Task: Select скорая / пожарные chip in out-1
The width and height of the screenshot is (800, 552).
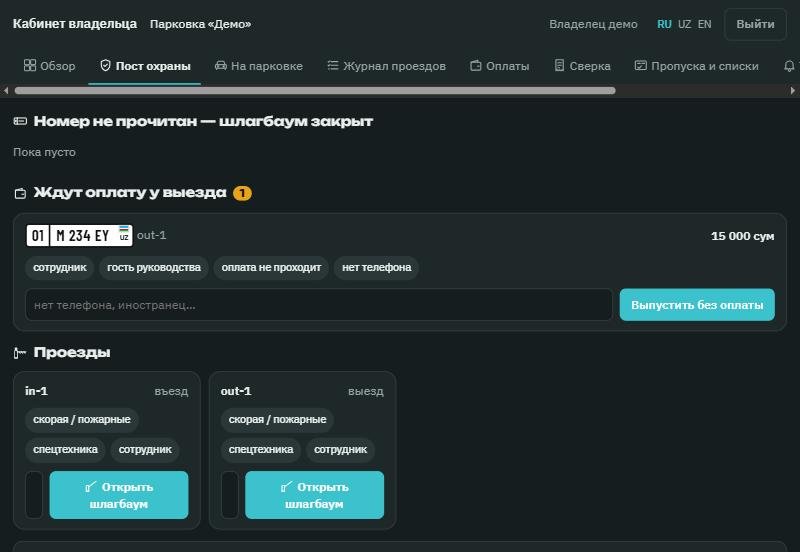Action: click(277, 419)
